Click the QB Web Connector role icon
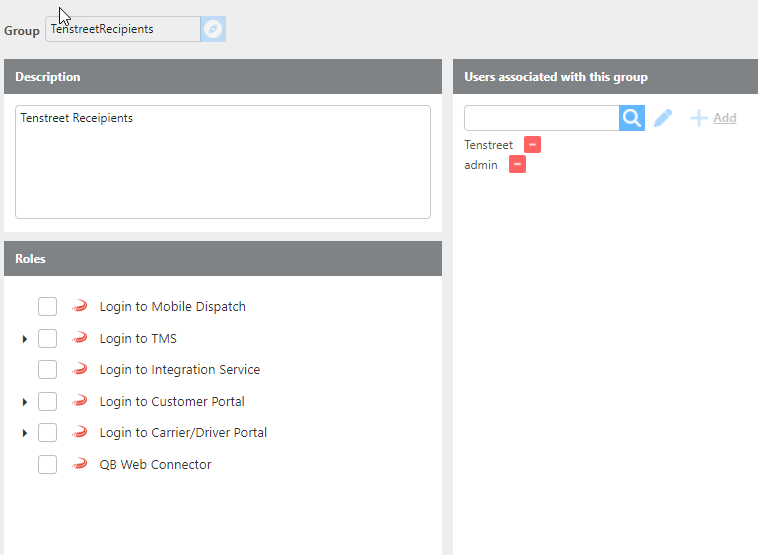758x555 pixels. (80, 465)
